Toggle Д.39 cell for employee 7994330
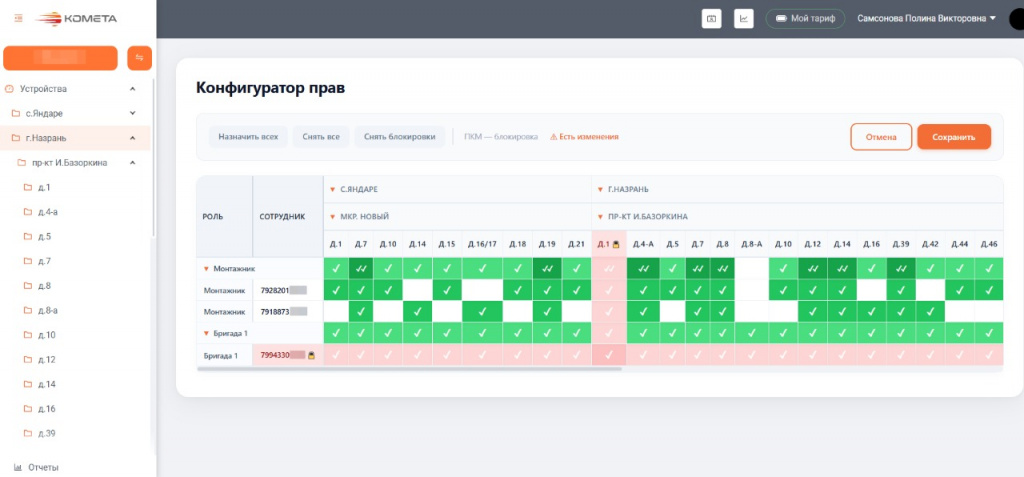 point(901,355)
